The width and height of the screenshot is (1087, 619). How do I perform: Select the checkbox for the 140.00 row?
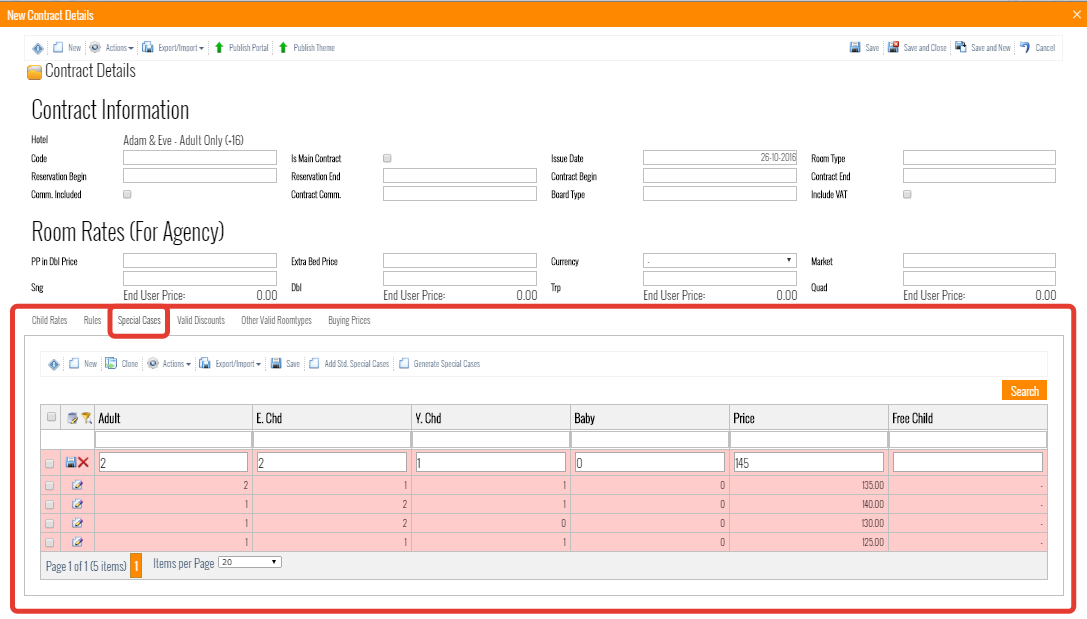(x=50, y=505)
